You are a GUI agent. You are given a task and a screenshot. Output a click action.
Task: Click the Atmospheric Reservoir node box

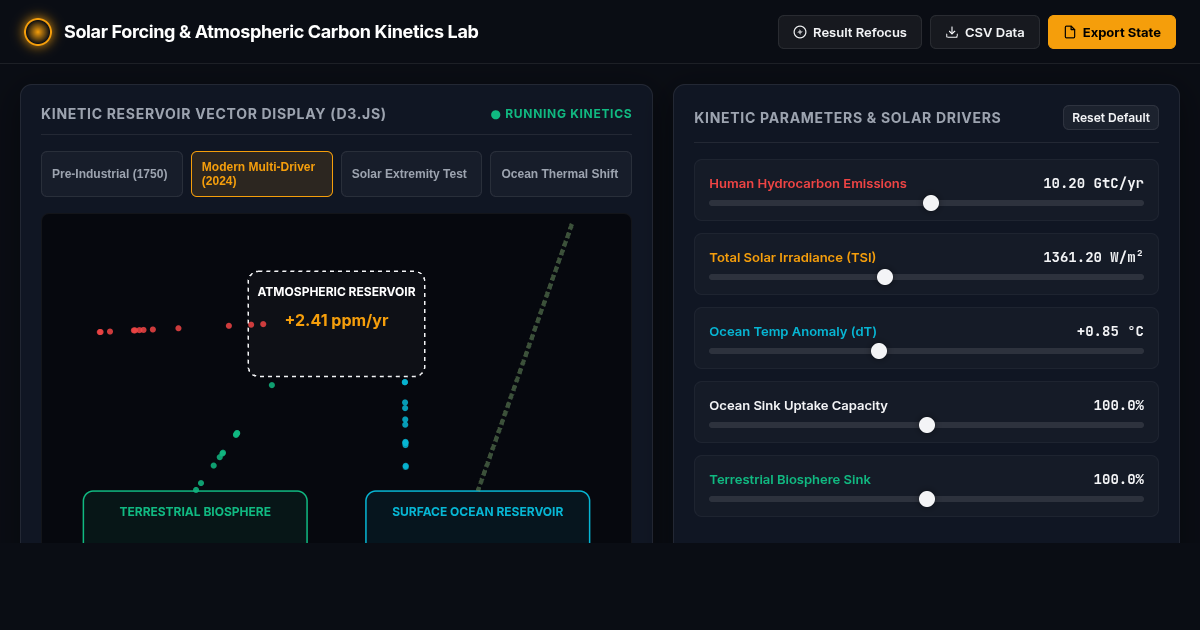click(x=337, y=324)
